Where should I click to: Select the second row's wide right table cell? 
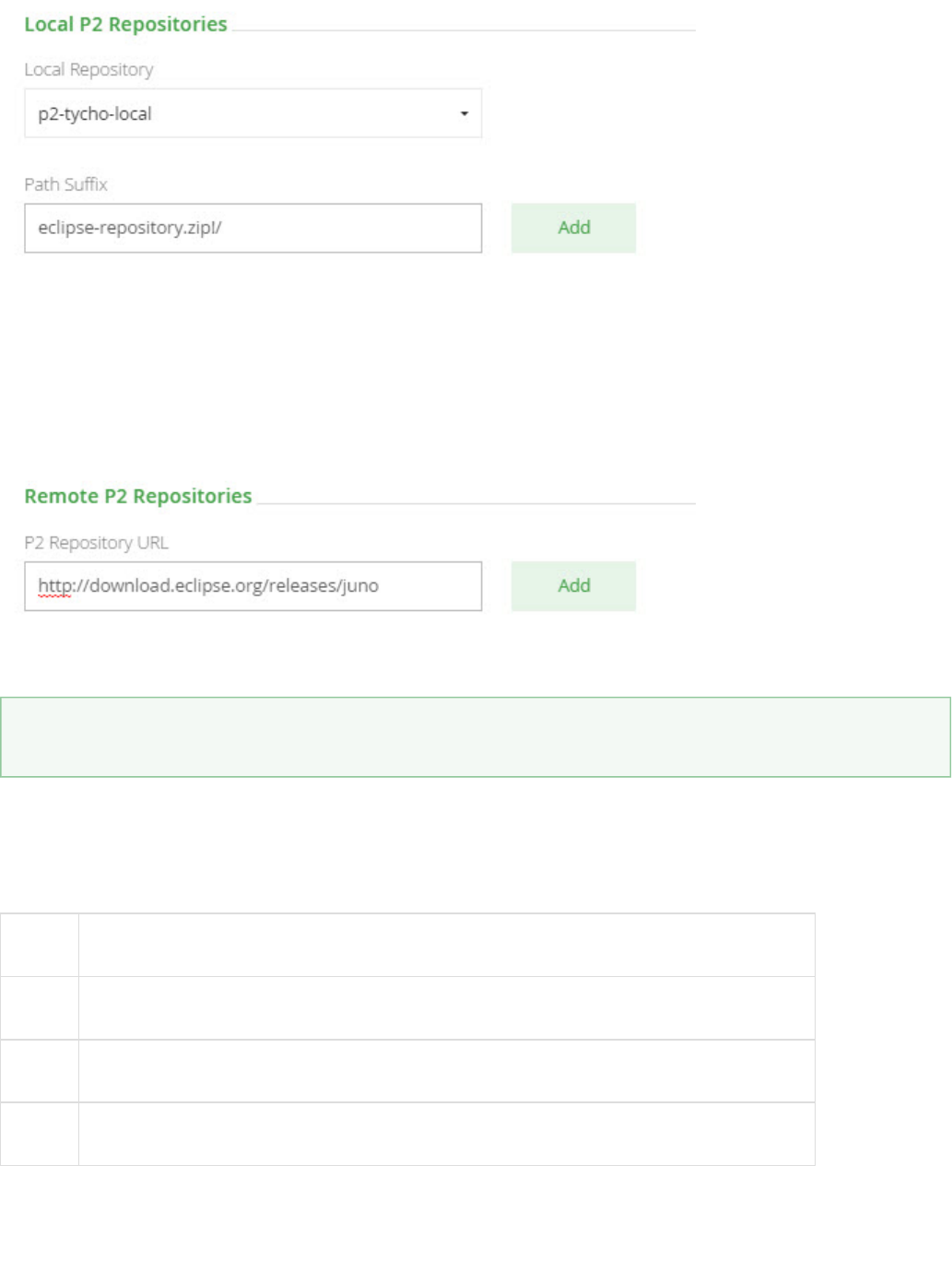pos(447,1008)
